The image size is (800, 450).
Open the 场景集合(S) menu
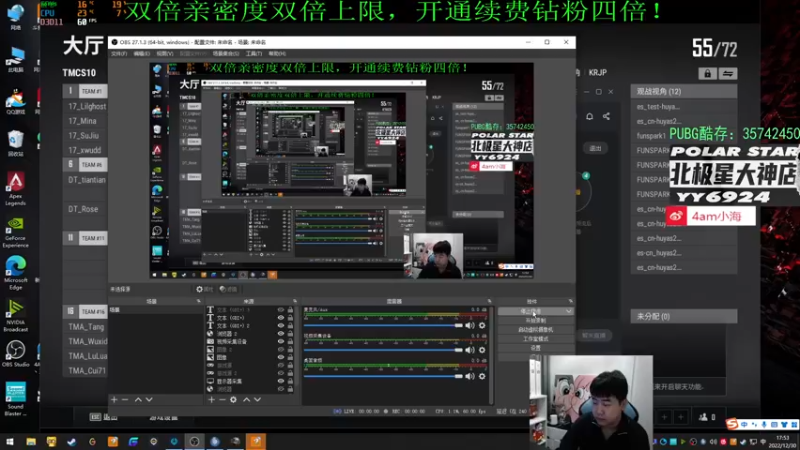point(226,54)
